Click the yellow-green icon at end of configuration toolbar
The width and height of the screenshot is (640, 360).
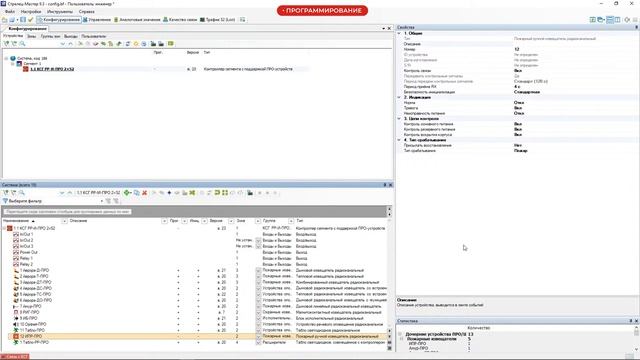[x=171, y=44]
